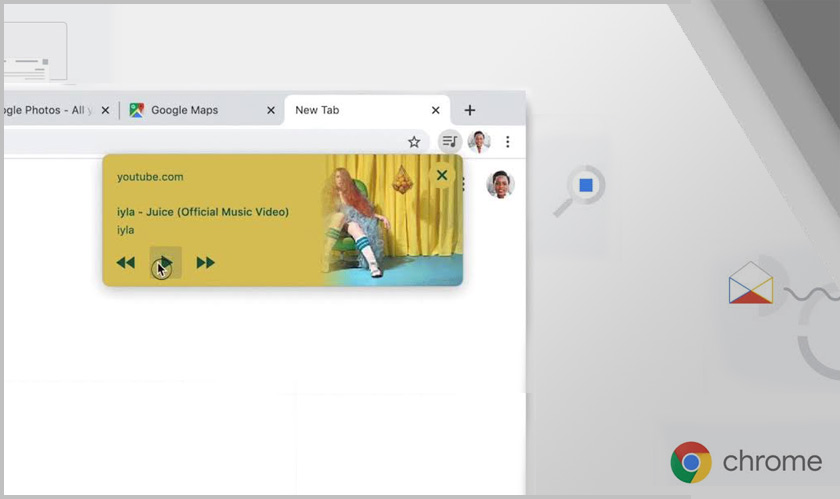Image resolution: width=840 pixels, height=499 pixels.
Task: Close the media control popup
Action: point(442,175)
